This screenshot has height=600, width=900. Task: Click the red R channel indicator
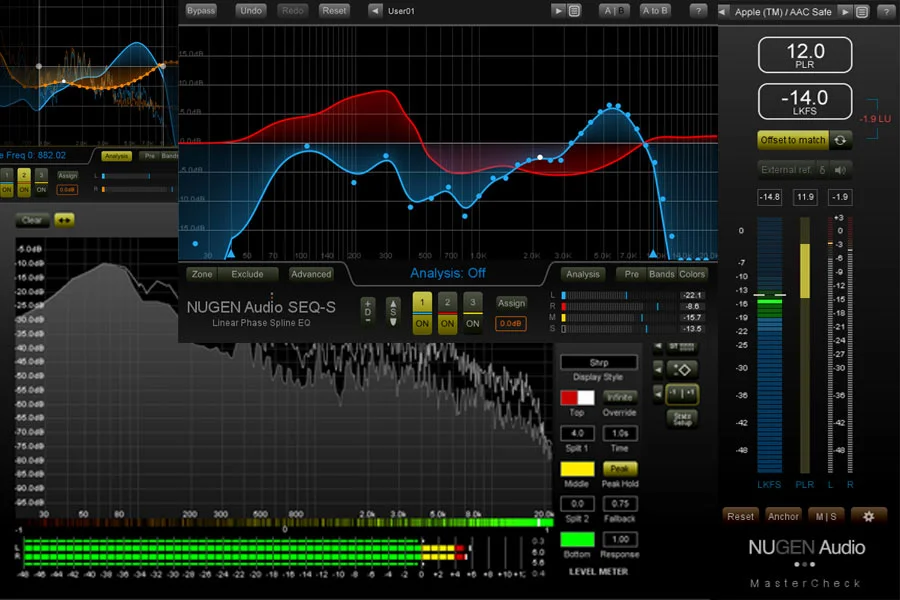pos(564,307)
